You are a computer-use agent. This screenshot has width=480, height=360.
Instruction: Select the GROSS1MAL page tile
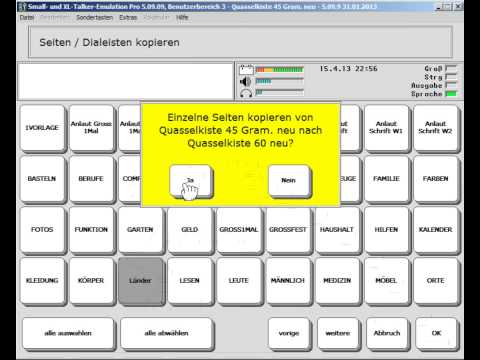point(239,230)
